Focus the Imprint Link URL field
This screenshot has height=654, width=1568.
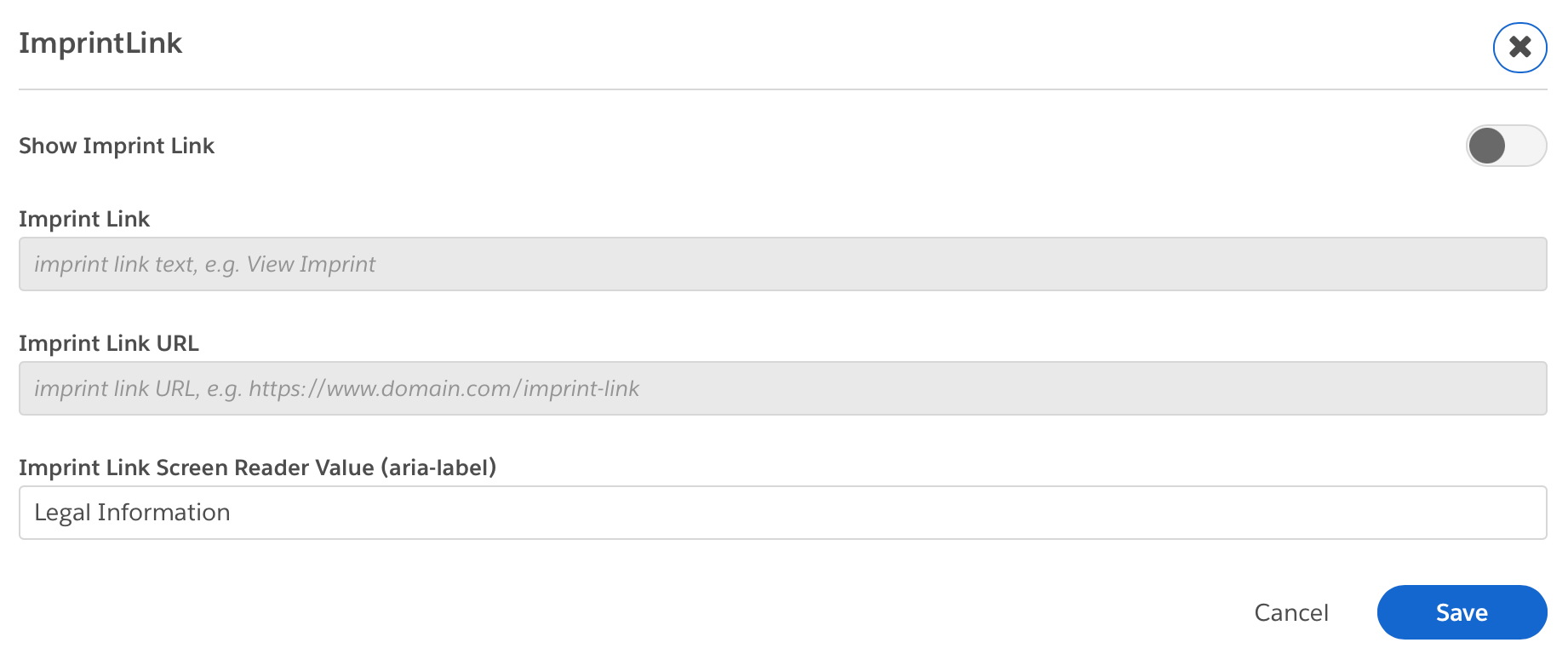[x=782, y=388]
